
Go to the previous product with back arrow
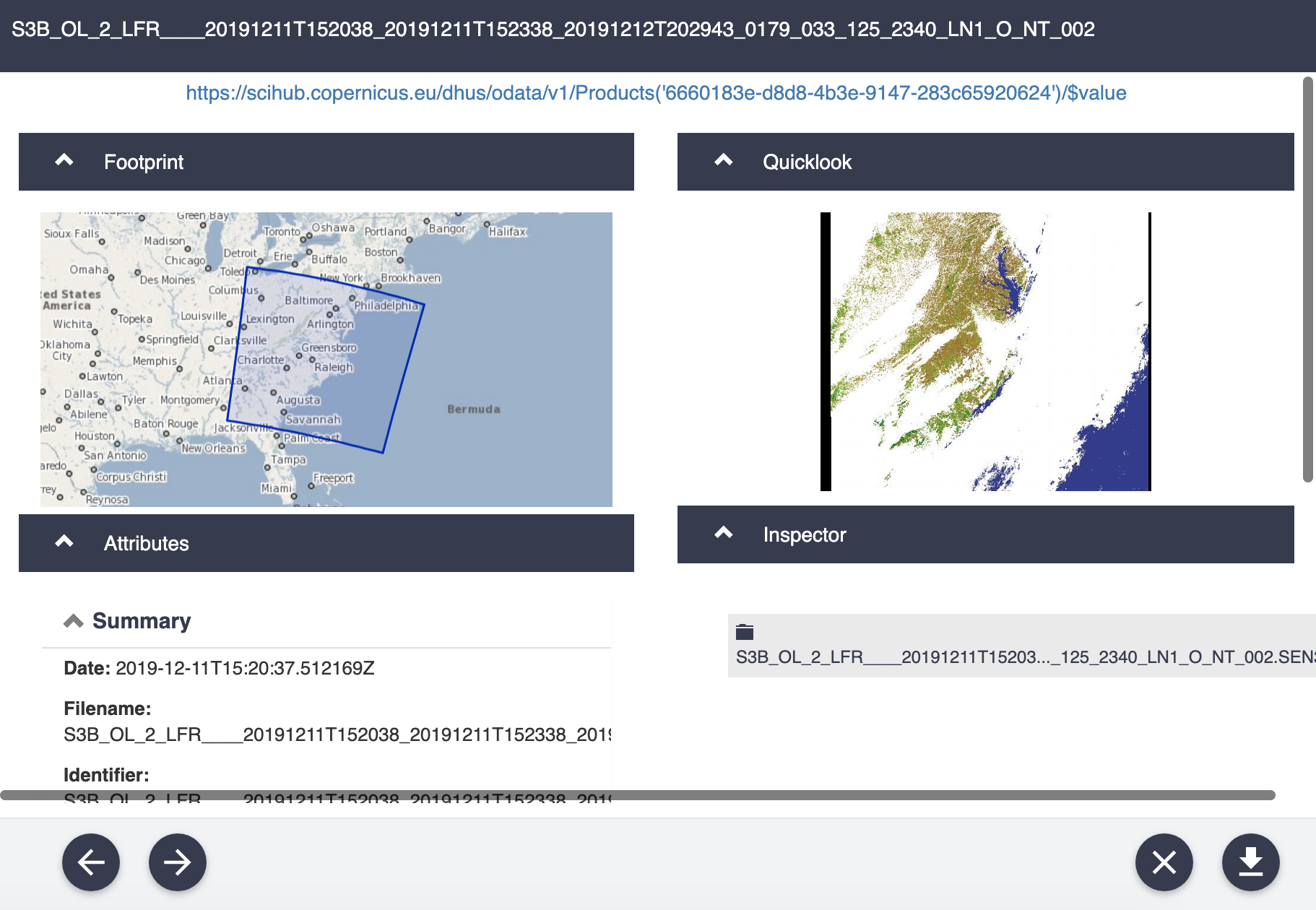point(91,862)
